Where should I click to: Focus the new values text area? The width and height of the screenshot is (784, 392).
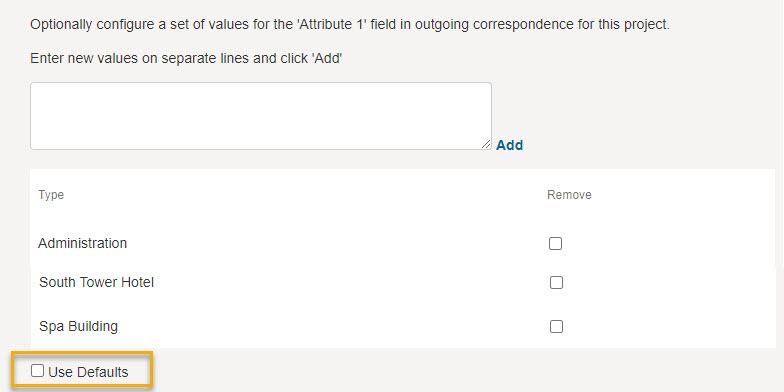click(260, 116)
